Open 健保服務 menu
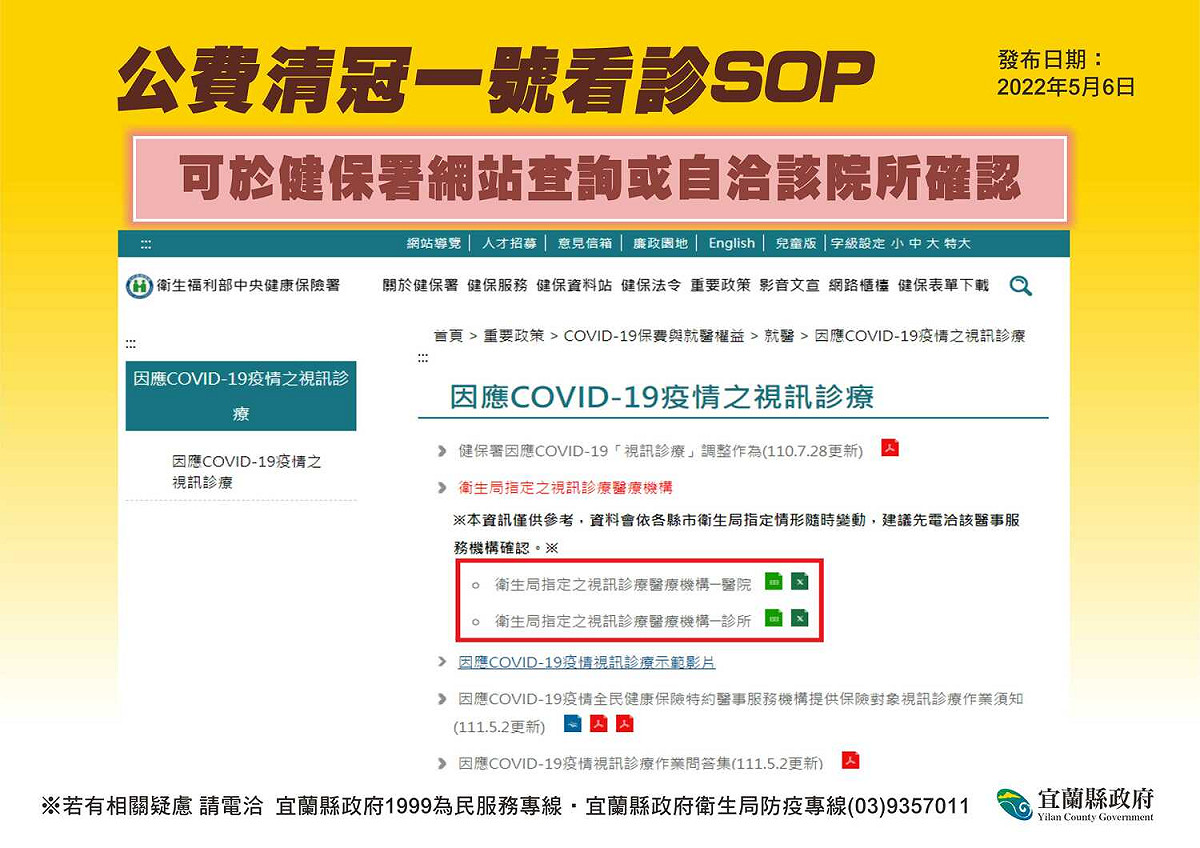This screenshot has width=1200, height=848. coord(497,285)
